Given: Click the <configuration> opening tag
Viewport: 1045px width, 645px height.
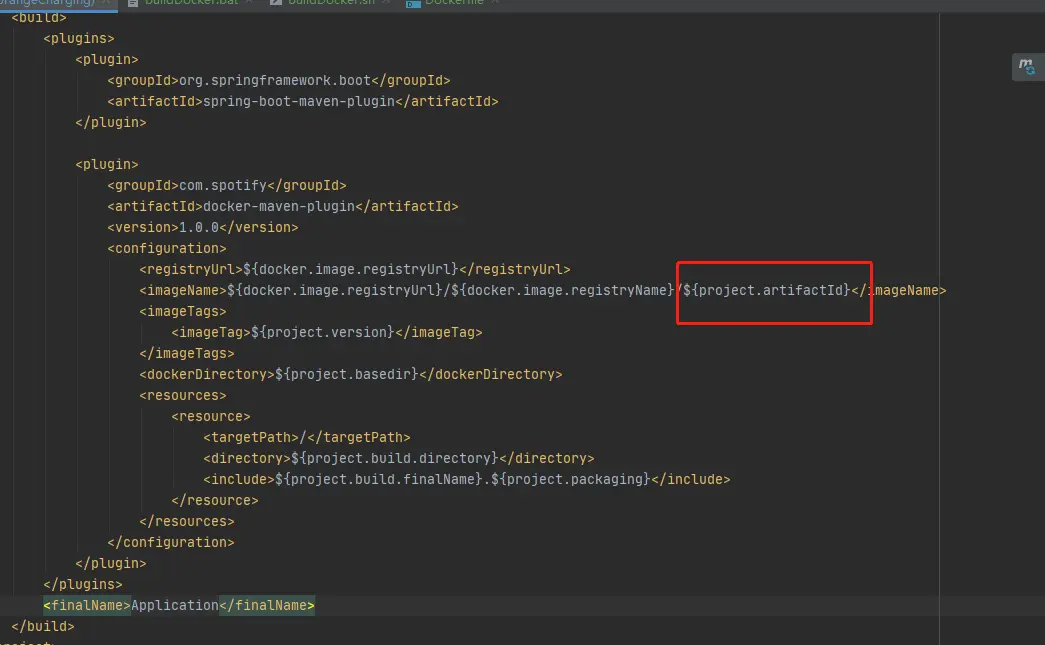Looking at the screenshot, I should click(167, 249).
